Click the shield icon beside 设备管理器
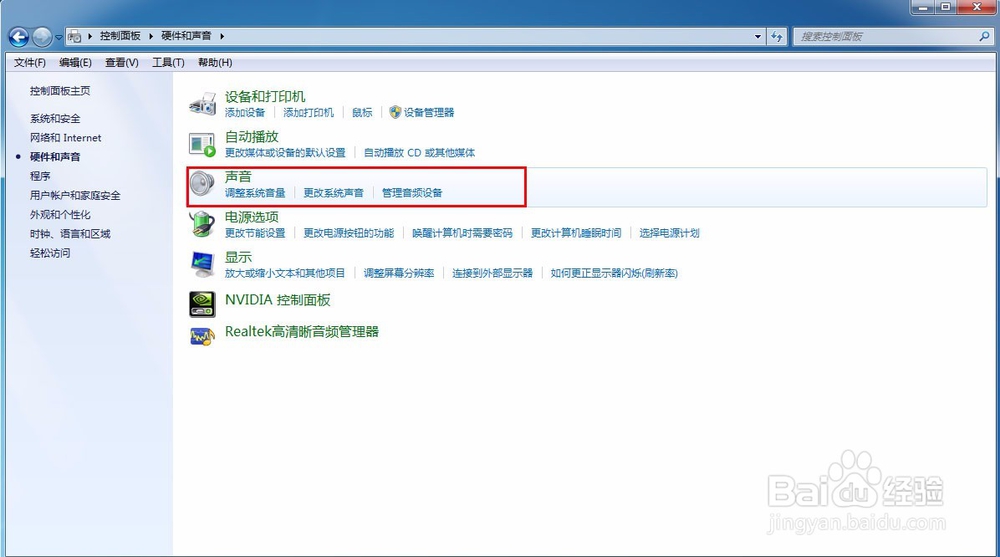Image resolution: width=1000 pixels, height=557 pixels. click(x=395, y=112)
